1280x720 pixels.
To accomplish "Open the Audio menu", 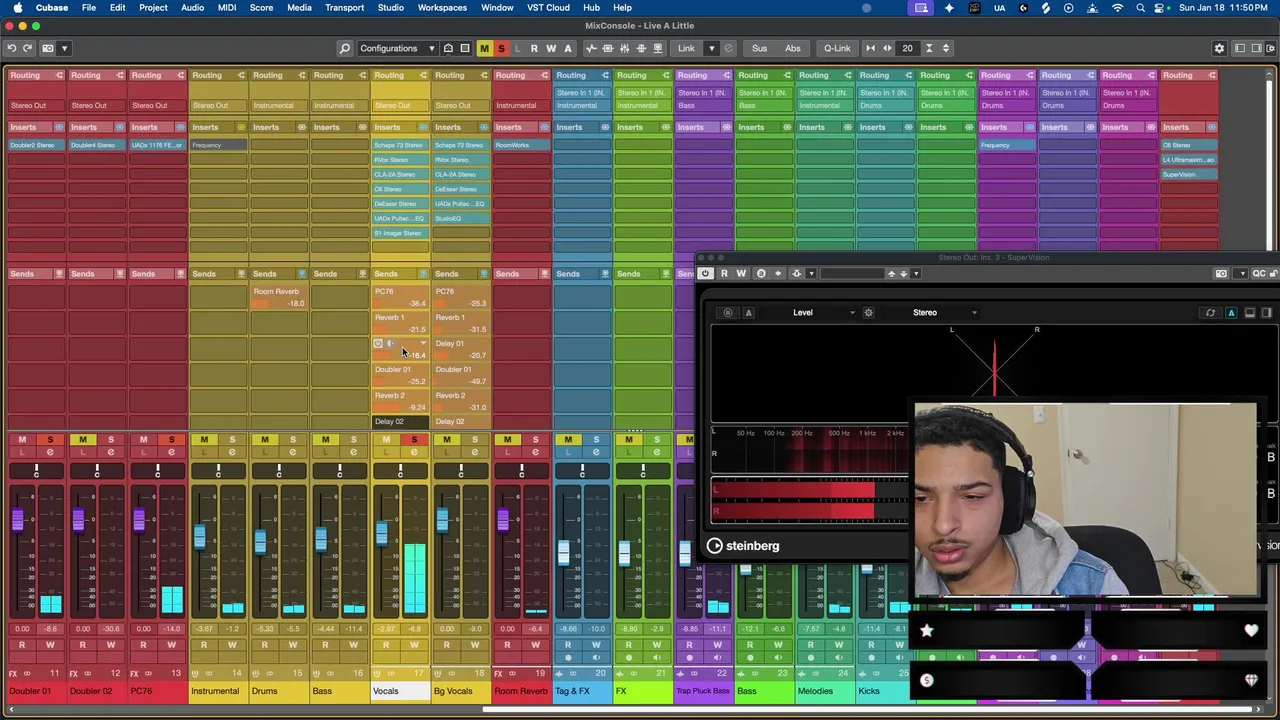I will [192, 8].
